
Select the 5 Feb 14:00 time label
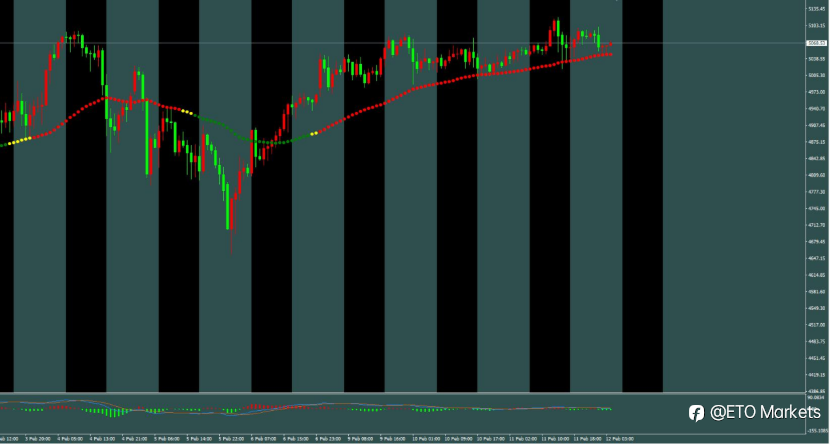(x=199, y=439)
